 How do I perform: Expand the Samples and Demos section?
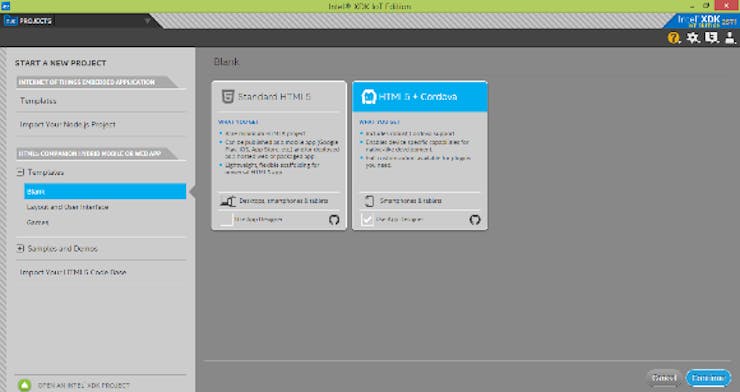20,248
